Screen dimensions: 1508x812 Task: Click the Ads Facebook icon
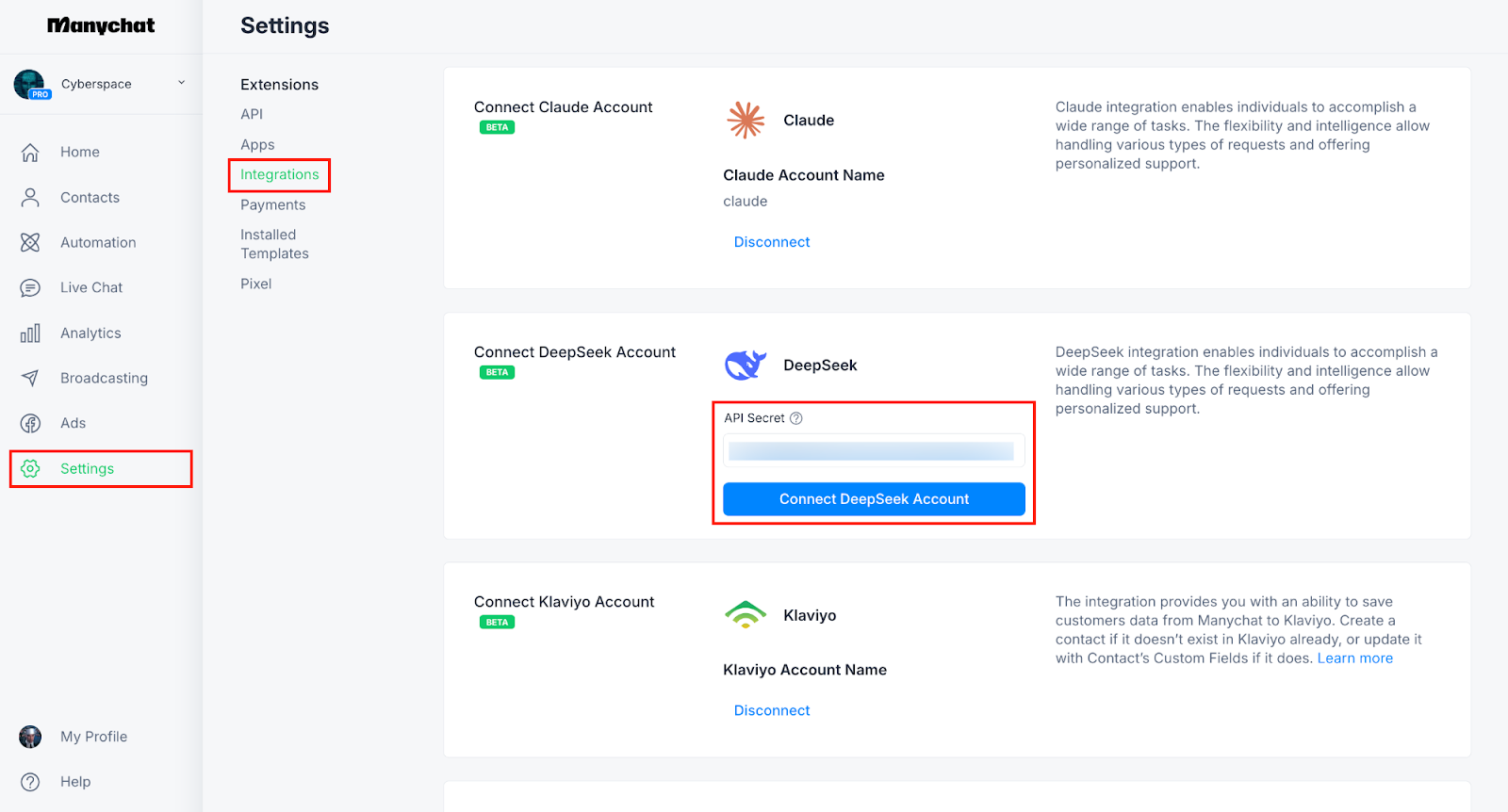[x=30, y=423]
